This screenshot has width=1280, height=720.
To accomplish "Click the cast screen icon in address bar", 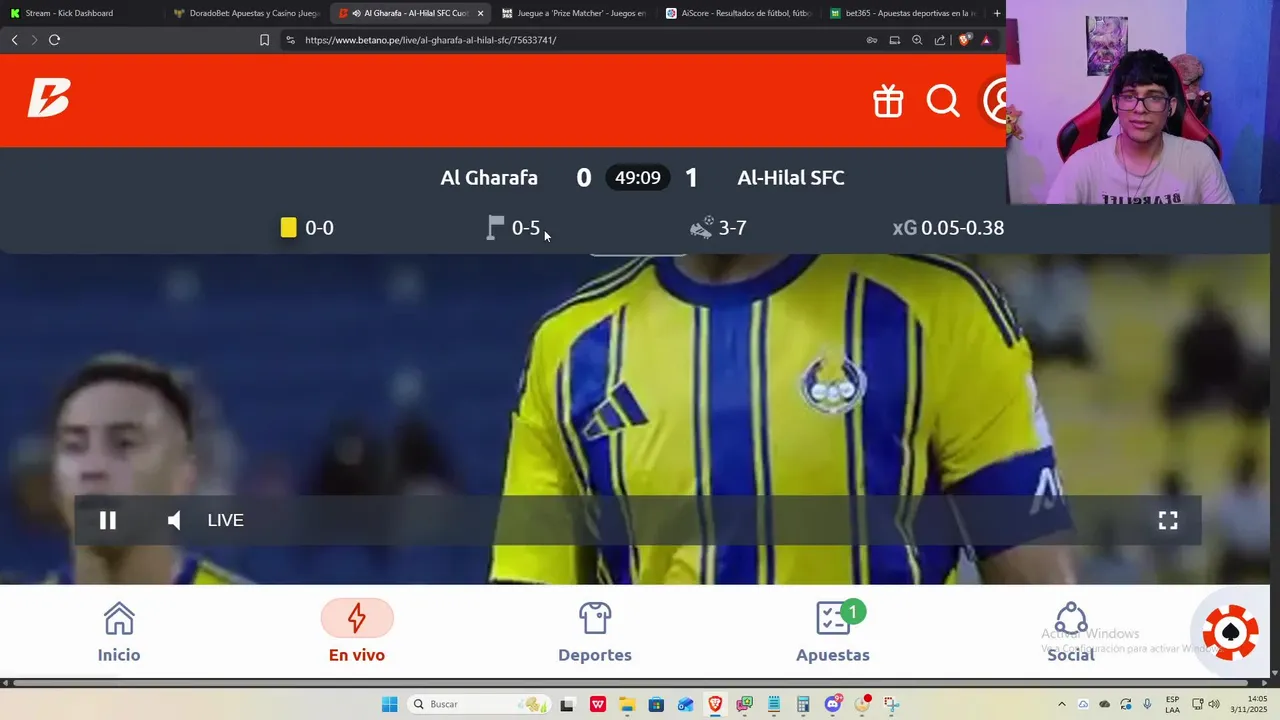I will click(895, 40).
